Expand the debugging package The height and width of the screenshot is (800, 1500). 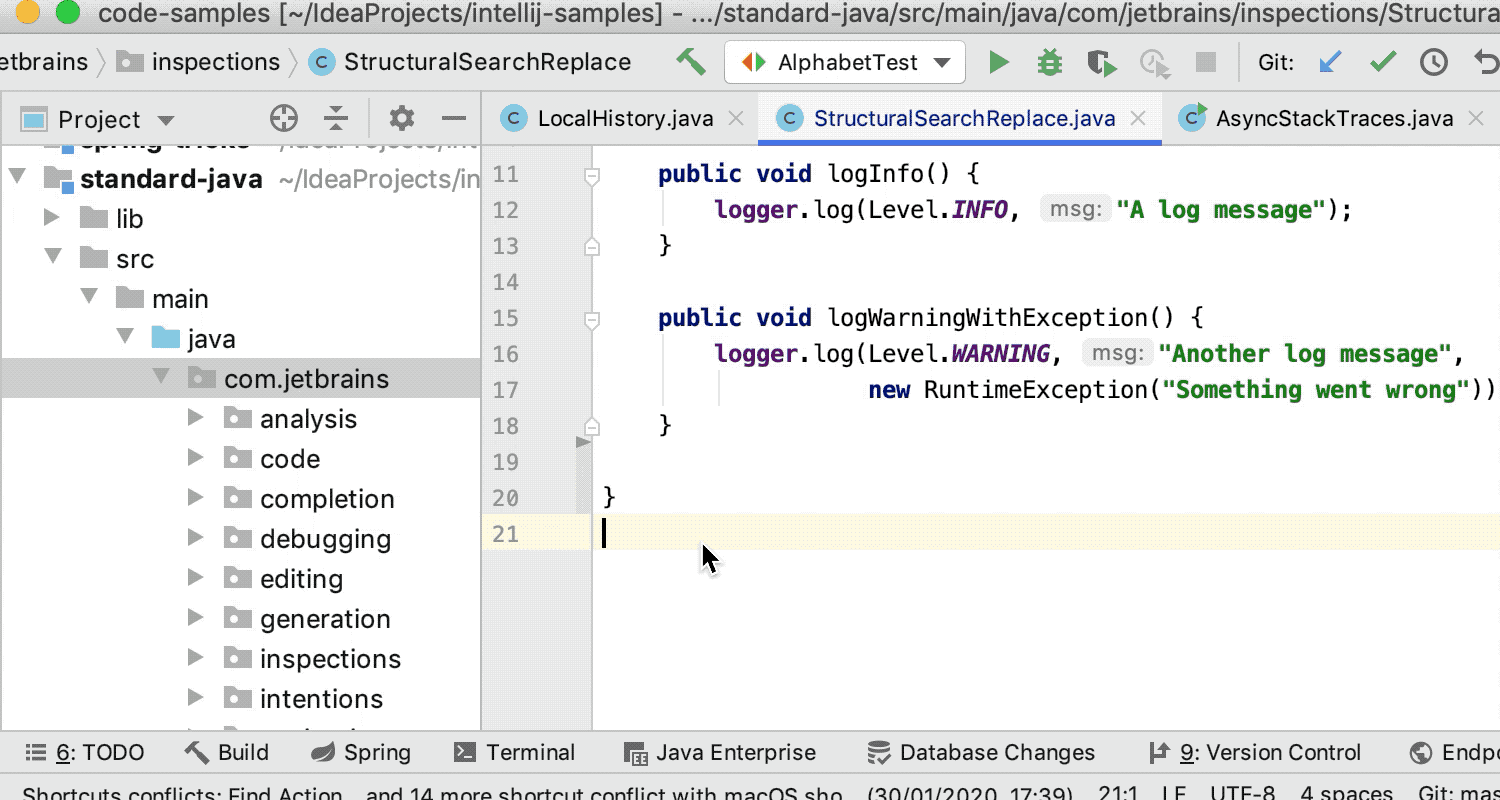point(196,538)
